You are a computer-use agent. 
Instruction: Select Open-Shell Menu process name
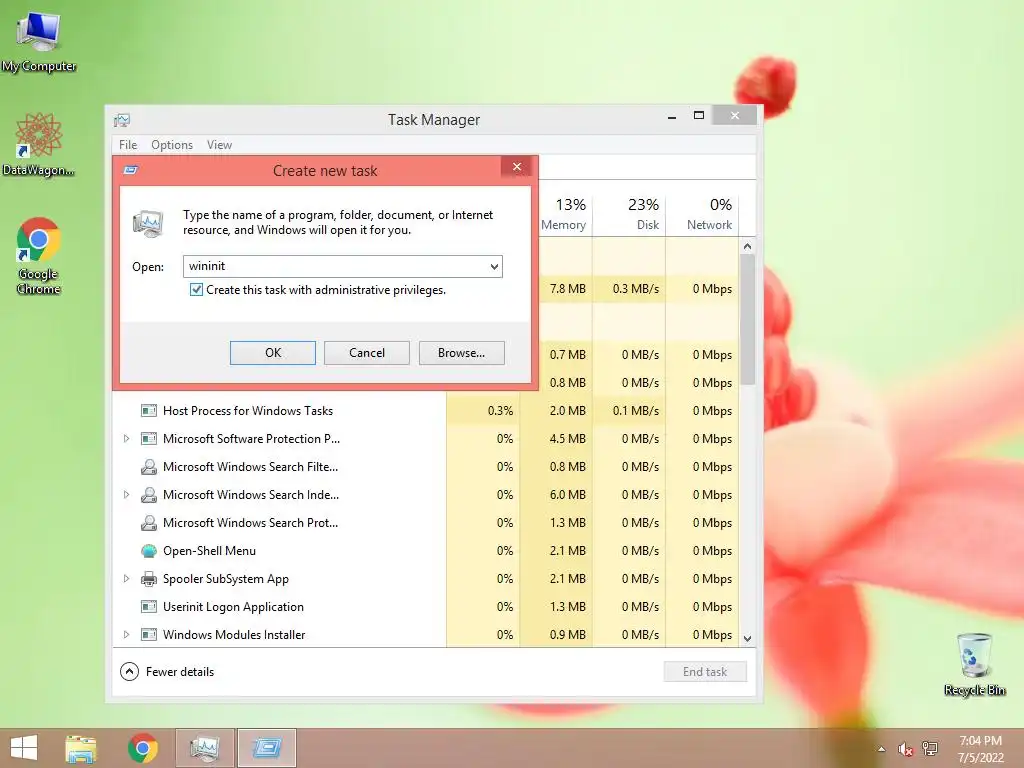[210, 551]
